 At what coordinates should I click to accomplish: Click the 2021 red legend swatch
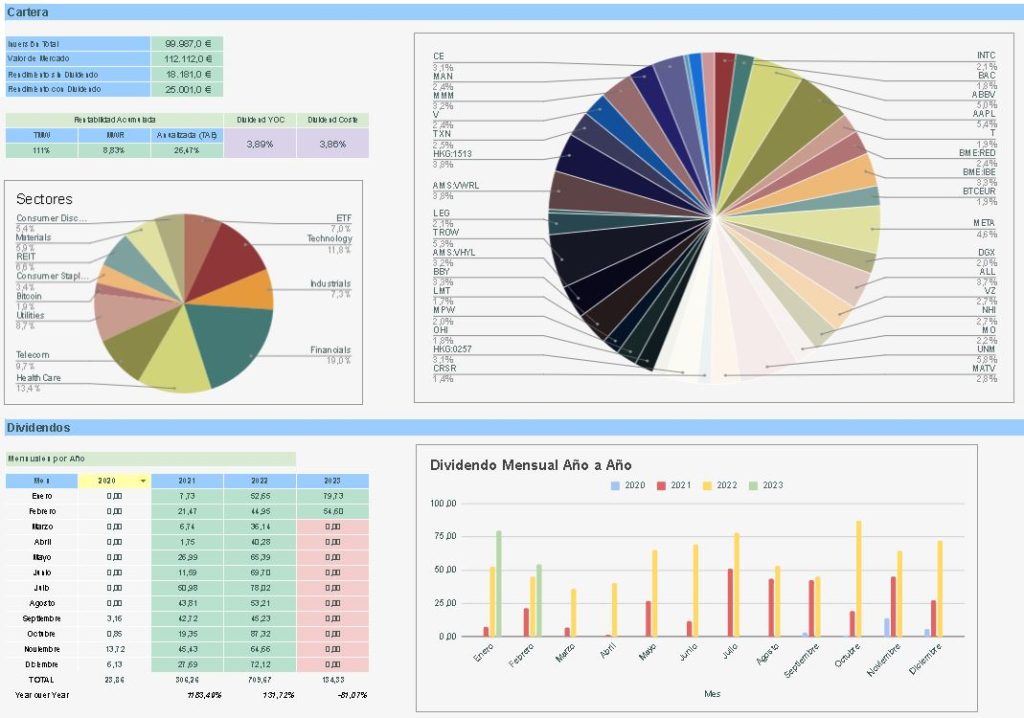point(660,486)
